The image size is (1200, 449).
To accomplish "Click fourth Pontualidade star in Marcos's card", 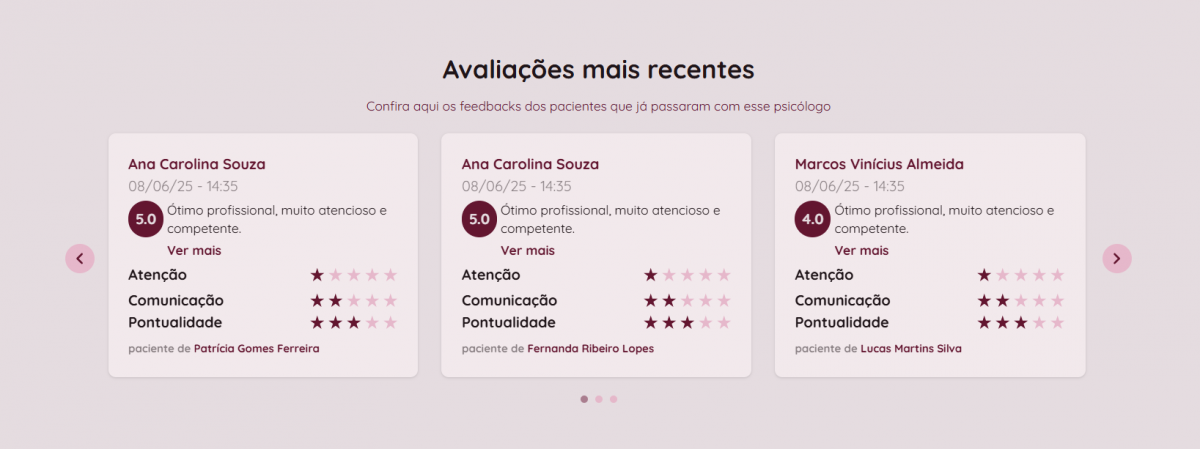I will point(1039,323).
